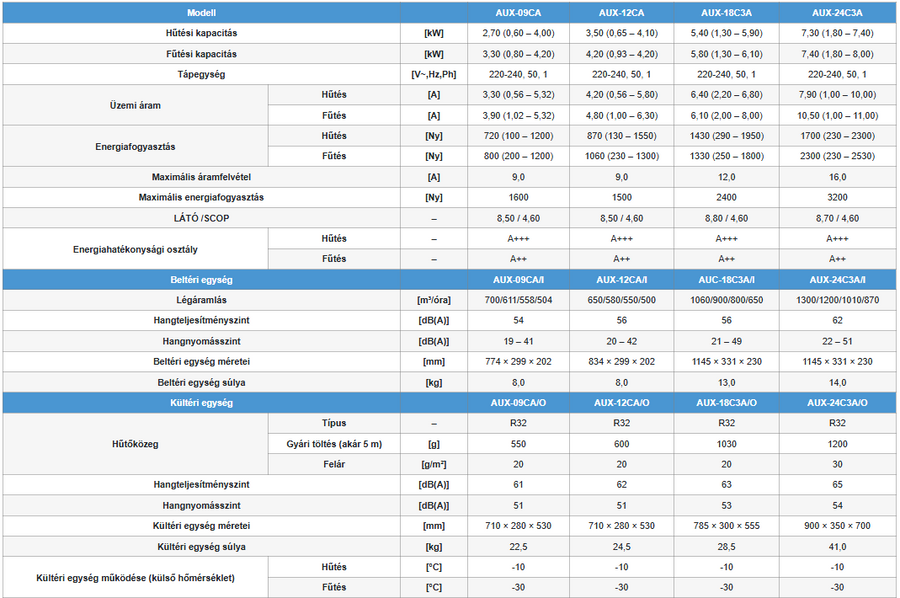Image resolution: width=900 pixels, height=598 pixels.
Task: Click the 834 × 299 × 202 dimensions
Action: pos(621,362)
